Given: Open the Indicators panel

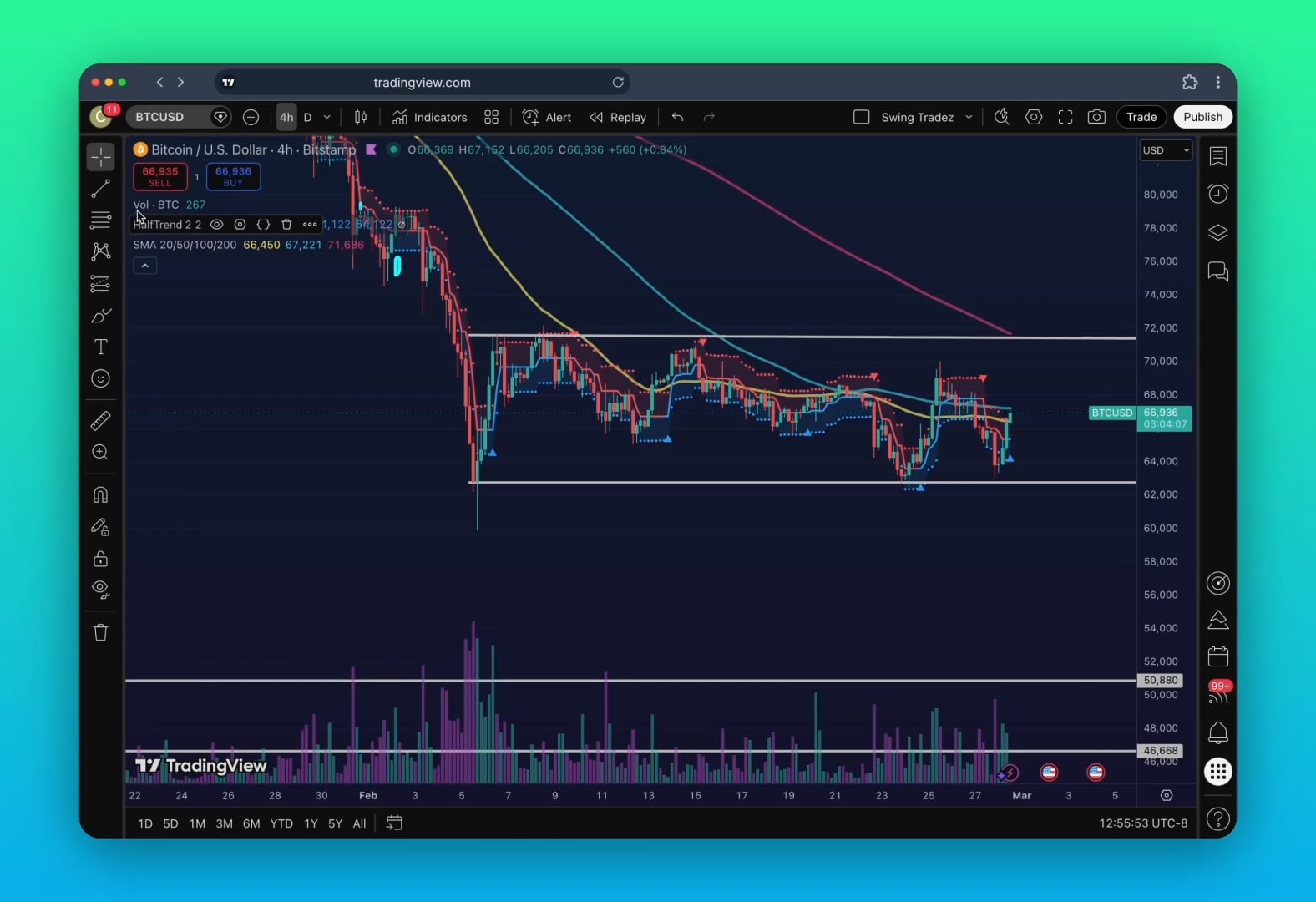Looking at the screenshot, I should coord(430,117).
